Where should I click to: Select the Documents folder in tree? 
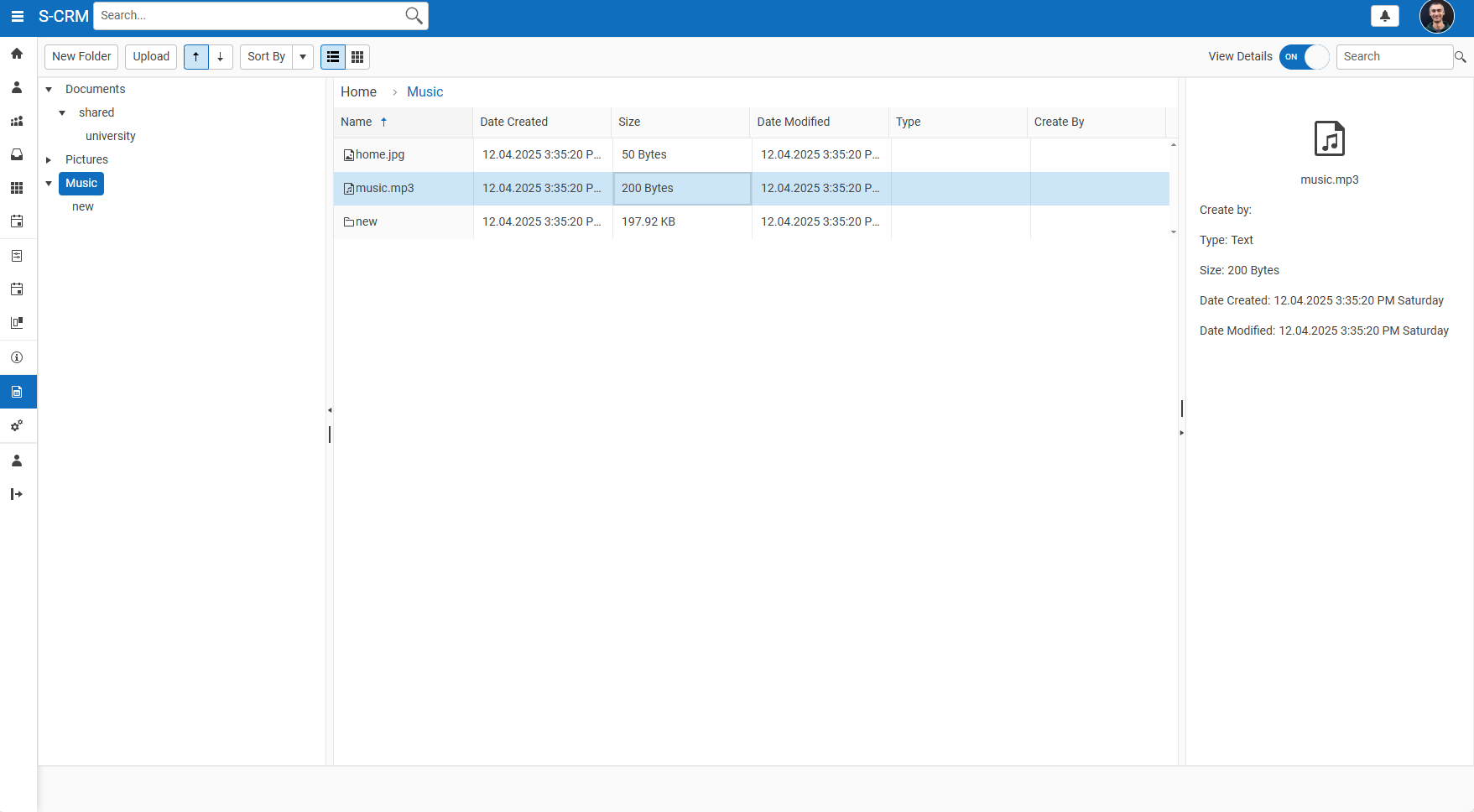(x=95, y=89)
